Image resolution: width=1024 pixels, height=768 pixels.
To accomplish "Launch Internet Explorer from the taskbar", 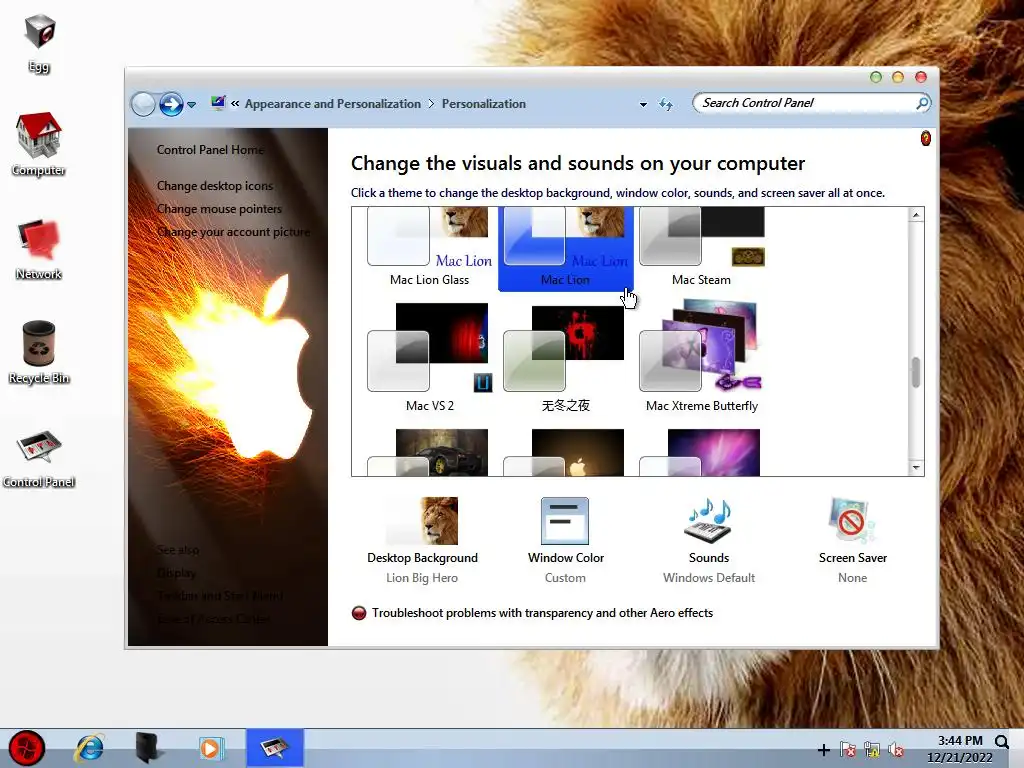I will pyautogui.click(x=89, y=748).
